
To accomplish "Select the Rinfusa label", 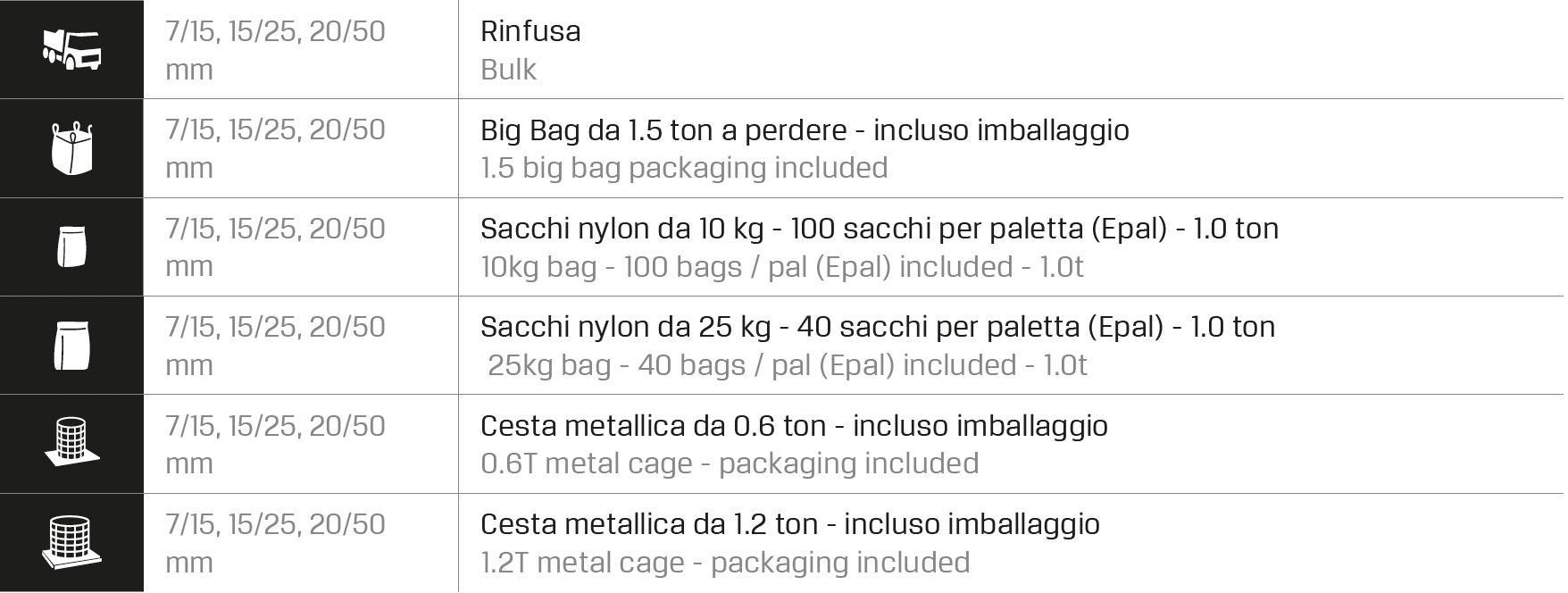I will [530, 31].
